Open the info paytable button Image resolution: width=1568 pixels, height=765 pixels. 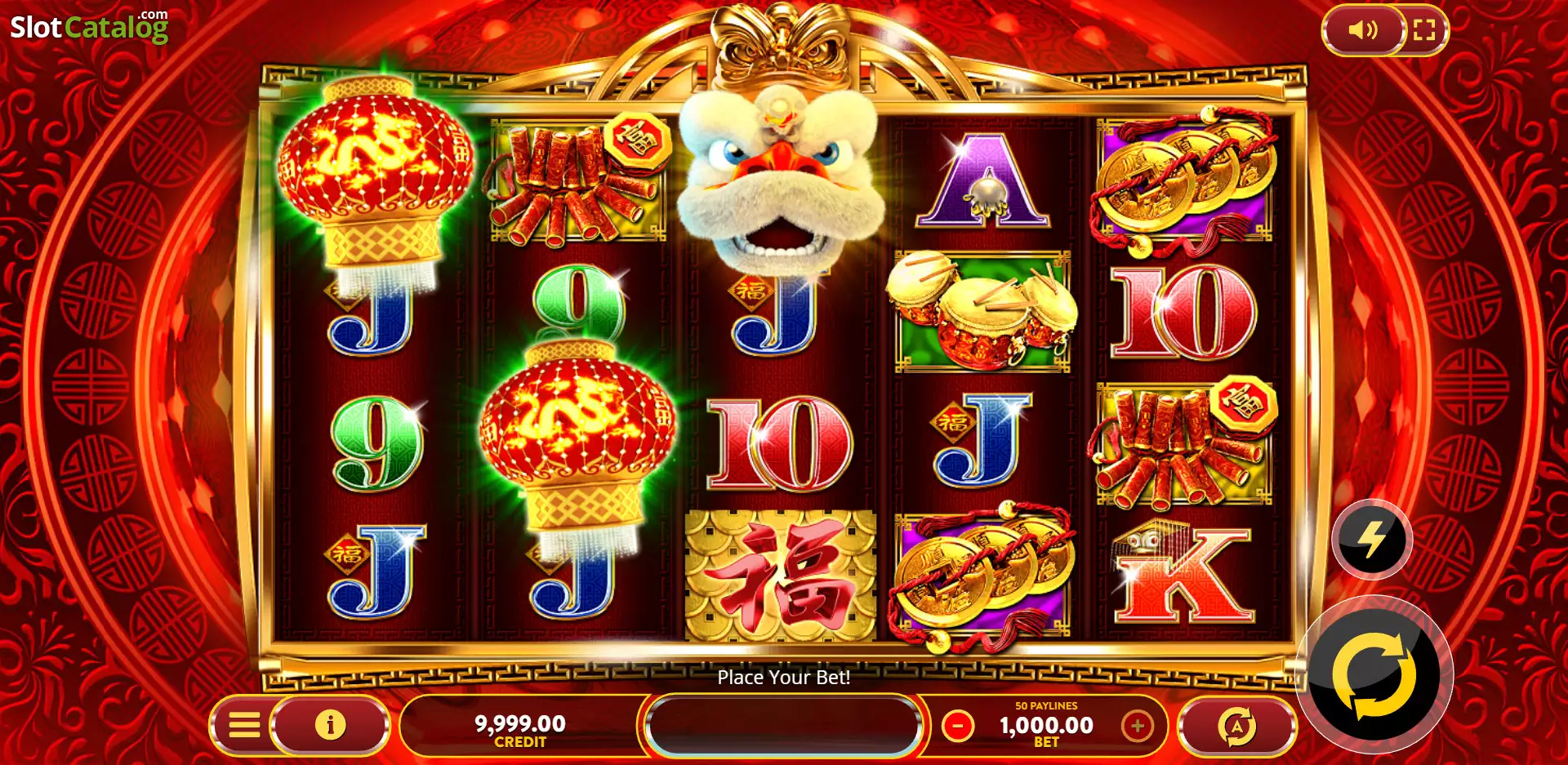pos(331,724)
